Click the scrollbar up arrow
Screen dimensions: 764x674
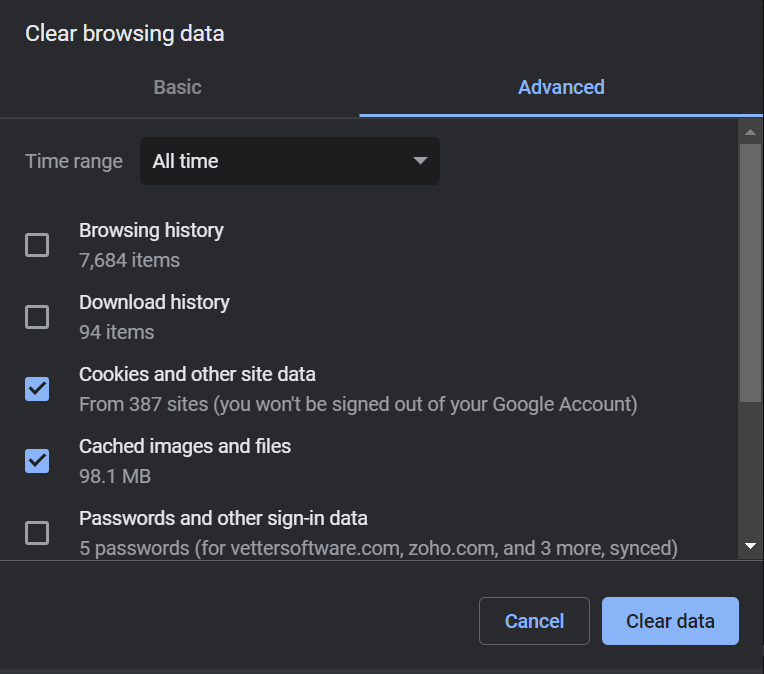click(750, 132)
